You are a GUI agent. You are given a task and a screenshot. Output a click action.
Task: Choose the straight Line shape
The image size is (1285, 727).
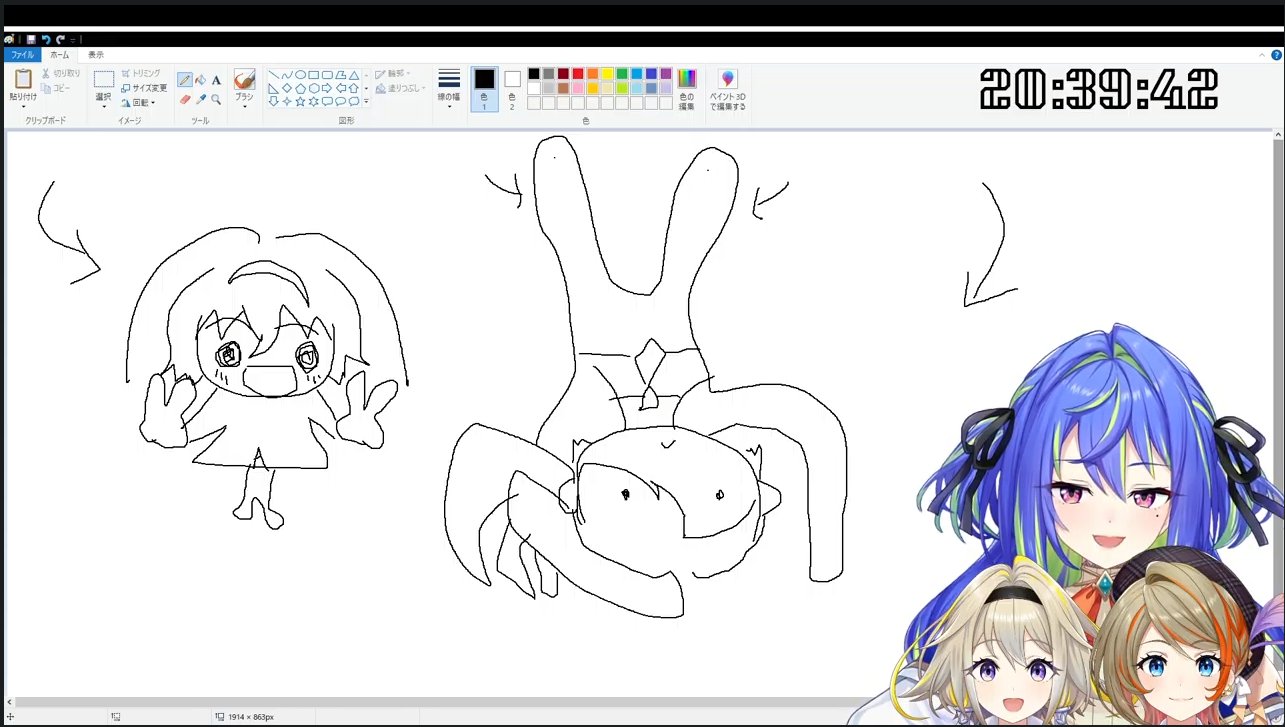click(x=274, y=75)
